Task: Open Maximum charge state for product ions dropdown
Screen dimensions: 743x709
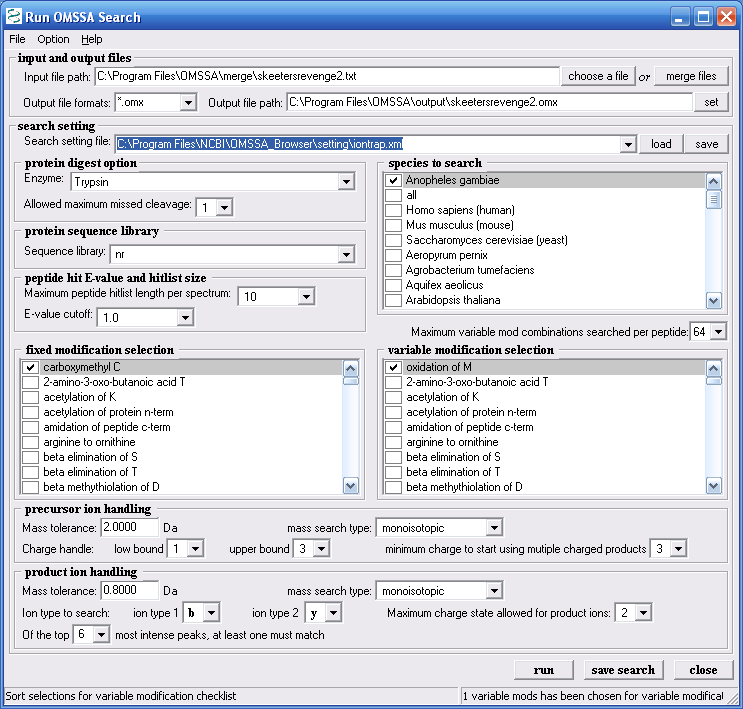Action: point(643,613)
